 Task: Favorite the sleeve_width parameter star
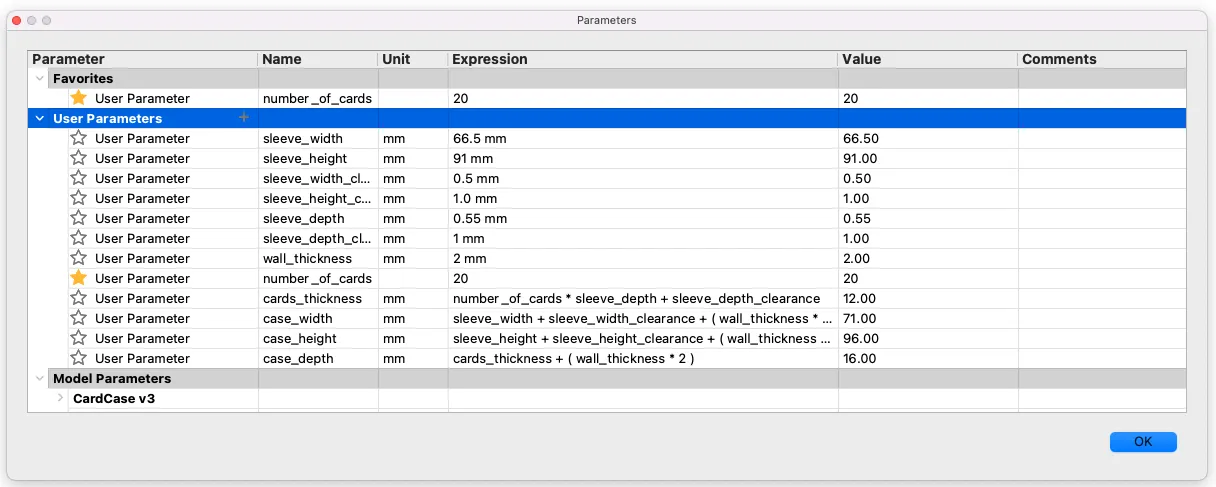pos(79,138)
